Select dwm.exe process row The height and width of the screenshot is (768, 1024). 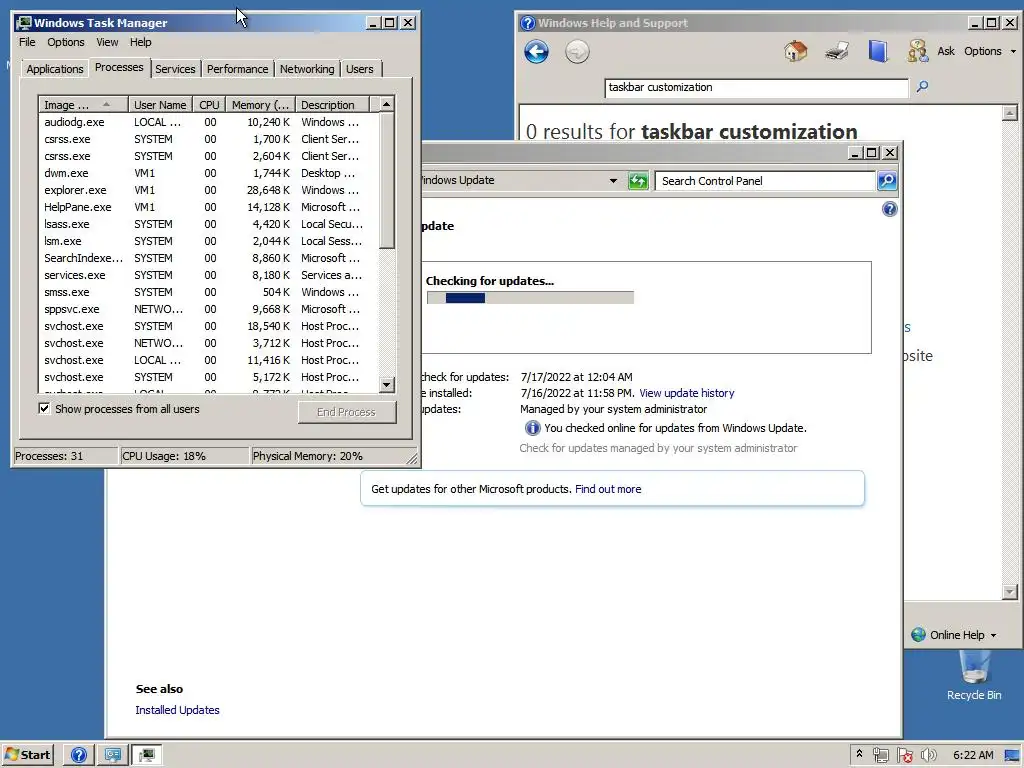pyautogui.click(x=208, y=173)
